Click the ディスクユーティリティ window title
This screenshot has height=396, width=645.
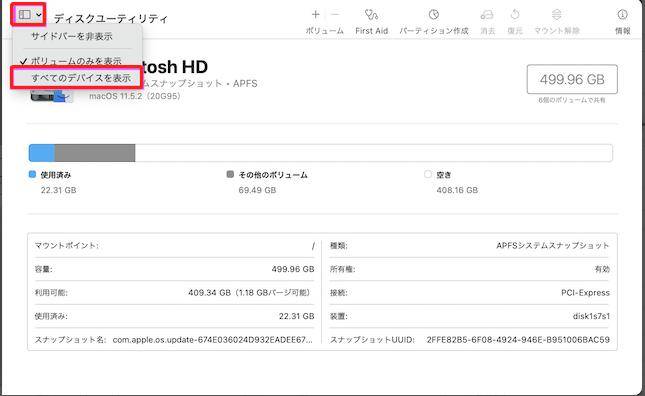[x=111, y=19]
